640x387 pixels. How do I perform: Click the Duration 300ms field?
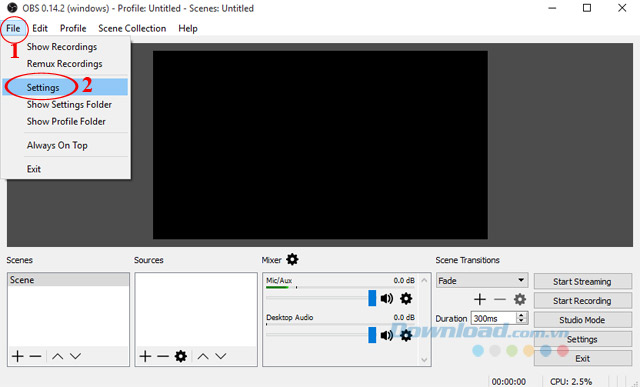[x=493, y=318]
